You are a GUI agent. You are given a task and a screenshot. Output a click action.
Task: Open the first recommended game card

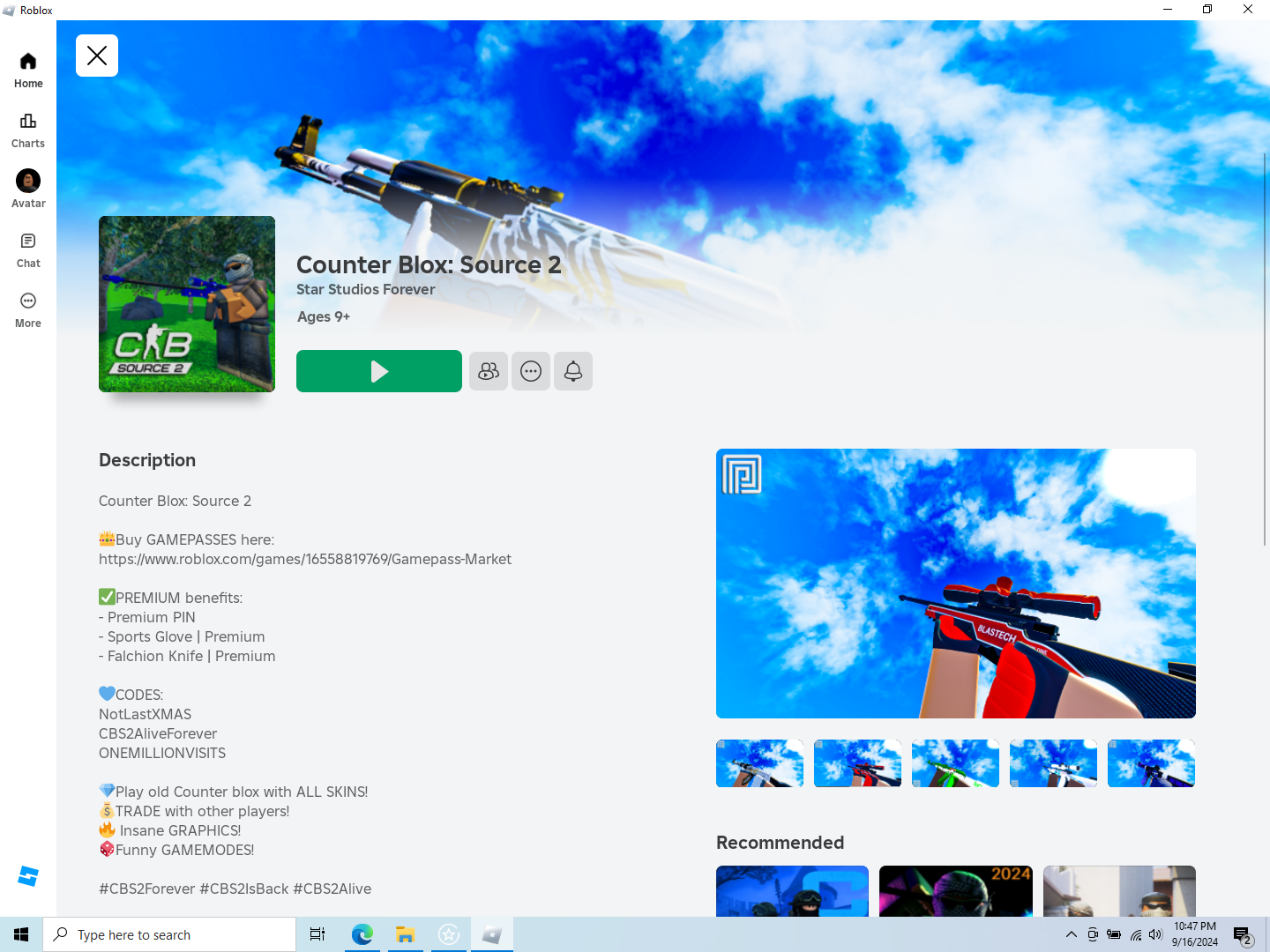(792, 891)
